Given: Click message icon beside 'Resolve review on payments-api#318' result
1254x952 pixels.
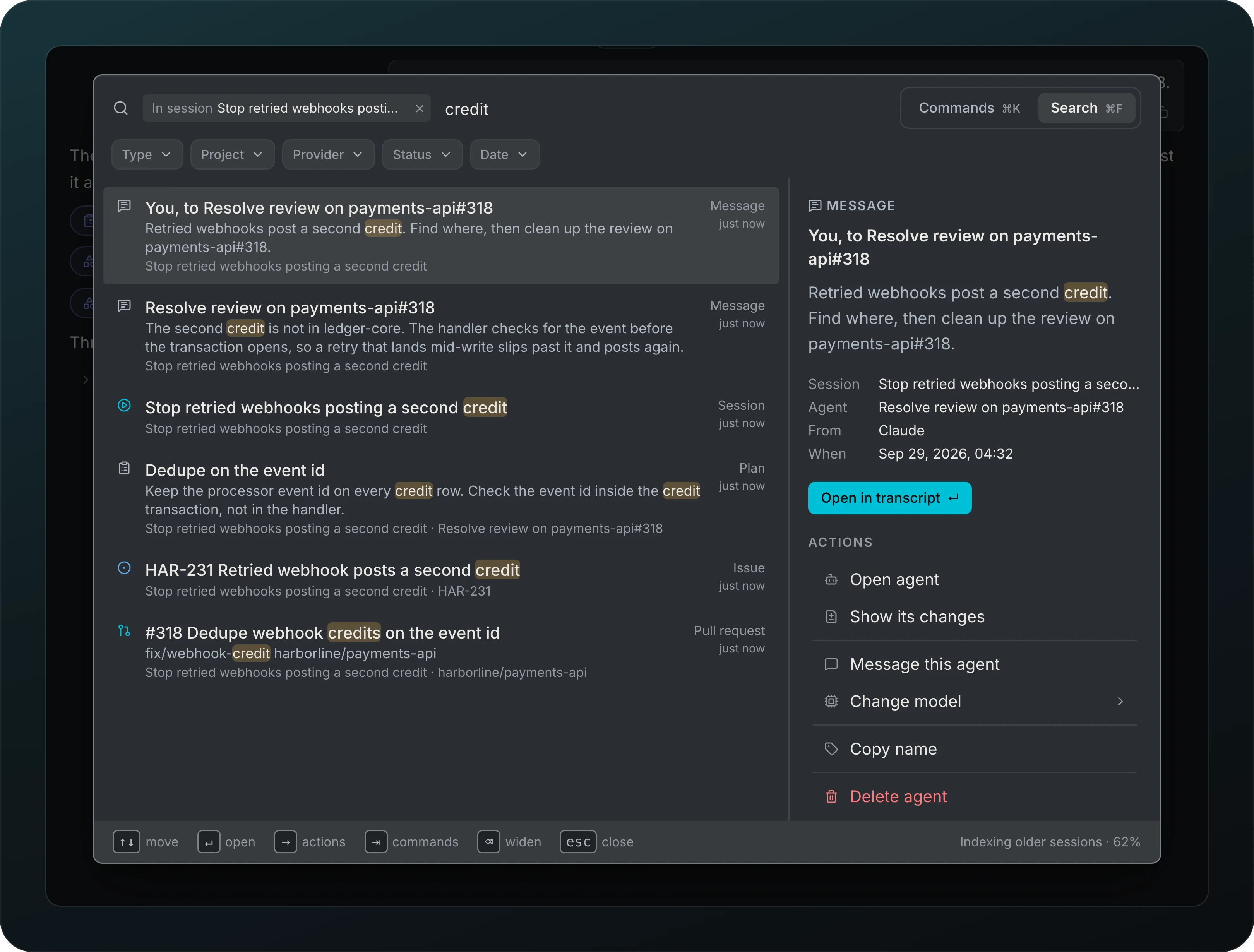Looking at the screenshot, I should tap(124, 306).
